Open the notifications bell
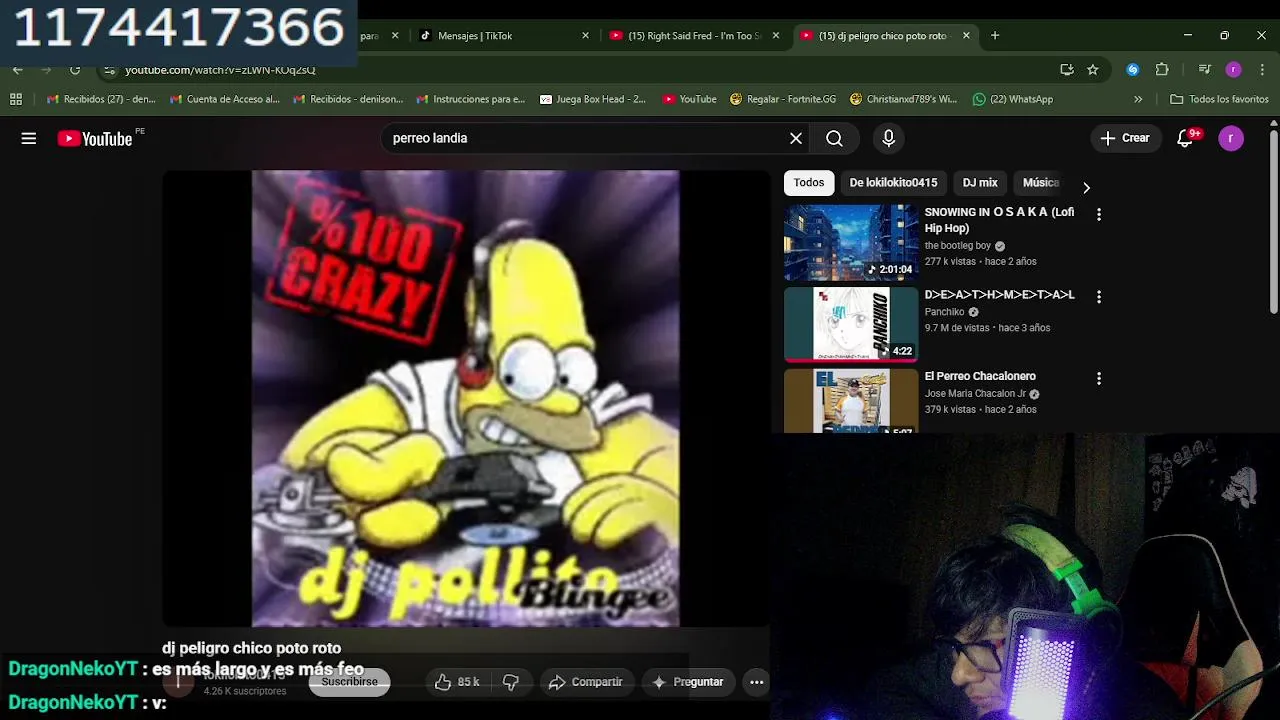This screenshot has width=1280, height=720. [1185, 138]
